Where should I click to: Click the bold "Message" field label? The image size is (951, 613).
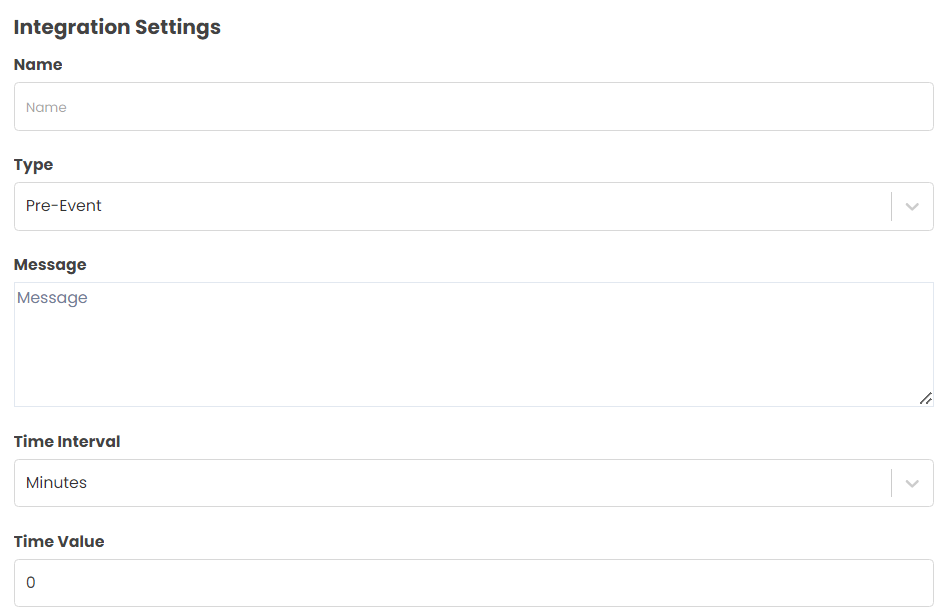tap(50, 265)
